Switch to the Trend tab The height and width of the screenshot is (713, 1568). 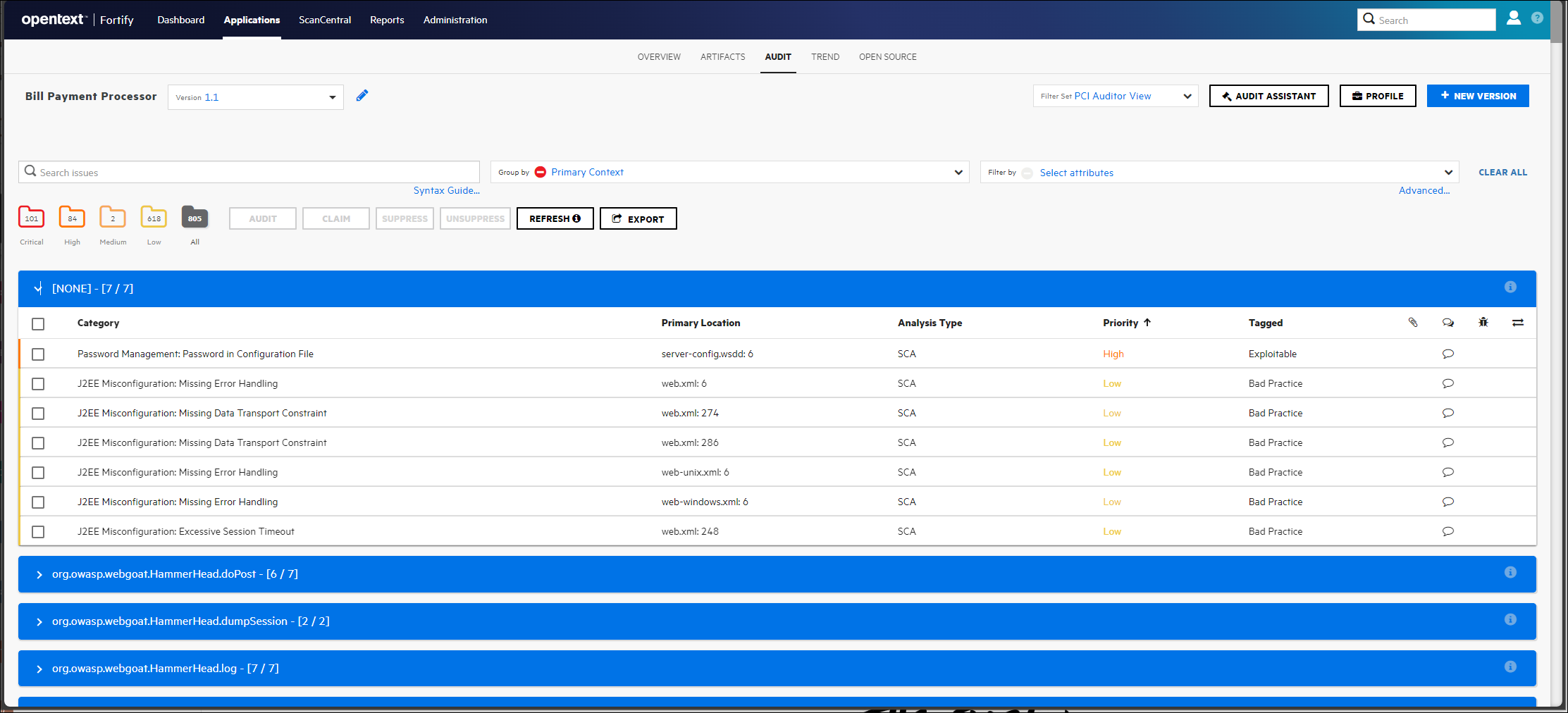click(x=825, y=57)
